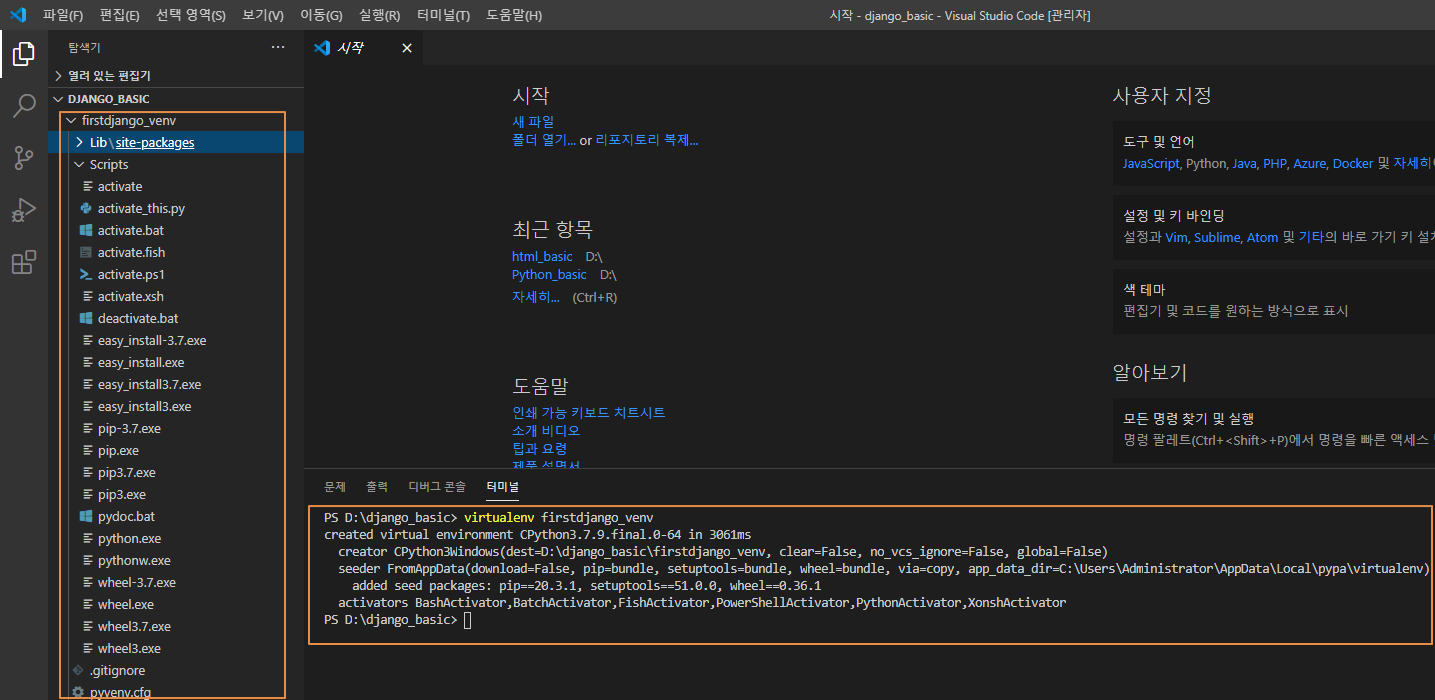Open the 터미널(T) menu
Viewport: 1435px width, 700px height.
coord(443,15)
